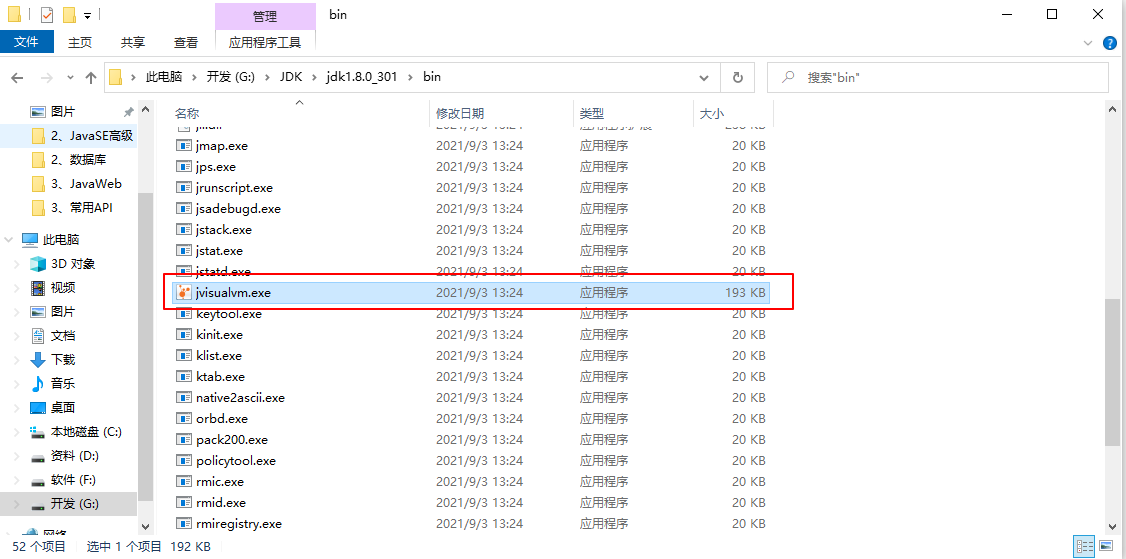
Task: Sort files by 修改日期 column header
Action: point(460,114)
